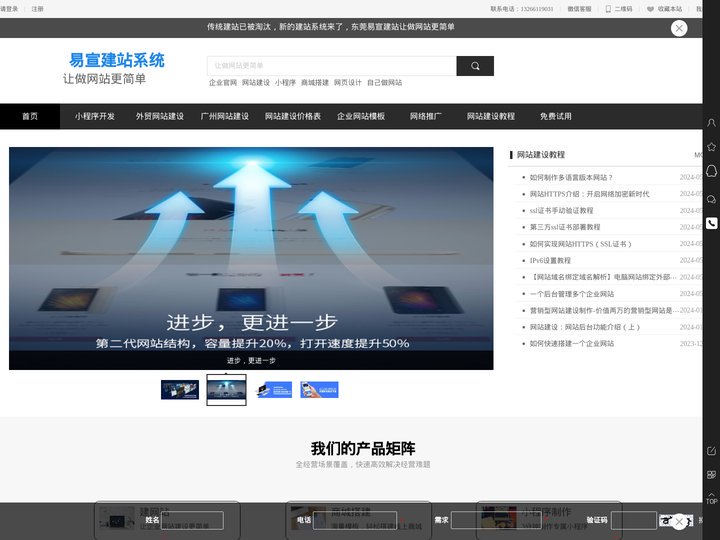Open article 营销型网站建设制作

[603, 310]
